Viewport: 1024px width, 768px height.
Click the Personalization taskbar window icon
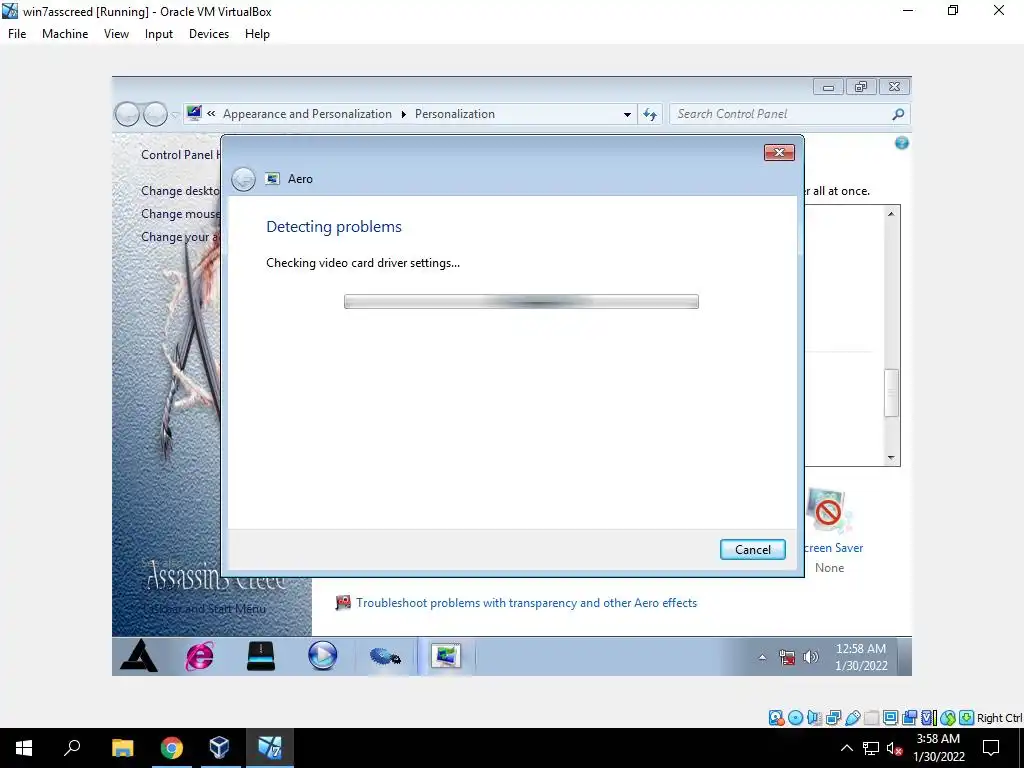446,656
